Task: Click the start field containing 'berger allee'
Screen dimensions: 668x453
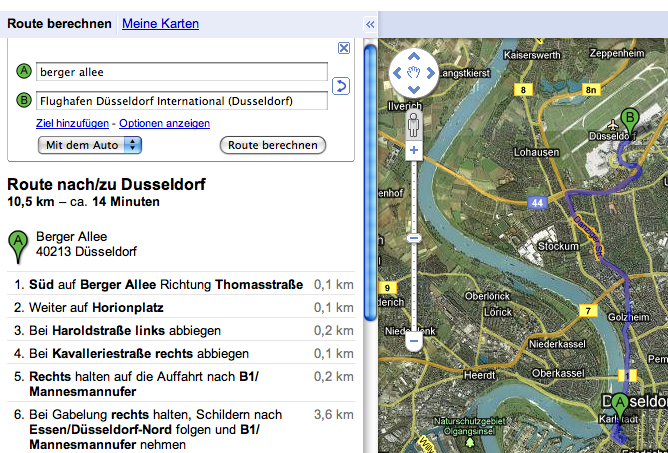Action: click(x=181, y=72)
